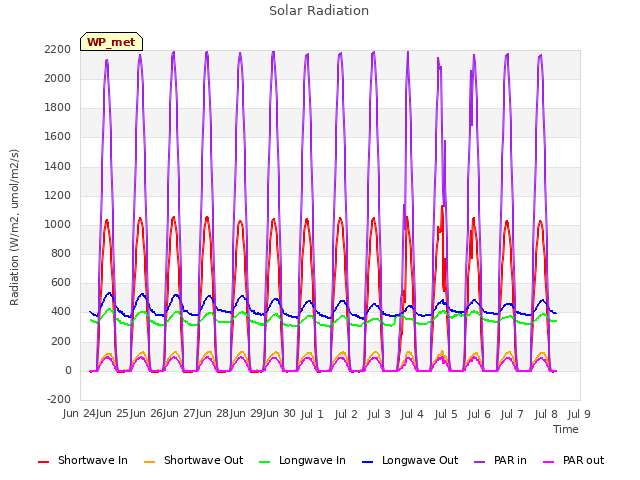Image resolution: width=640 pixels, height=480 pixels.
Task: Click the 1800 y-axis tick label
Action: coord(58,108)
